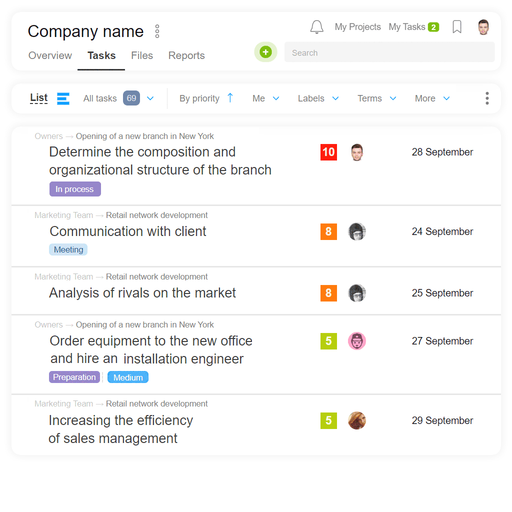The image size is (512, 512).
Task: Click the In process label tag
Action: [x=75, y=189]
